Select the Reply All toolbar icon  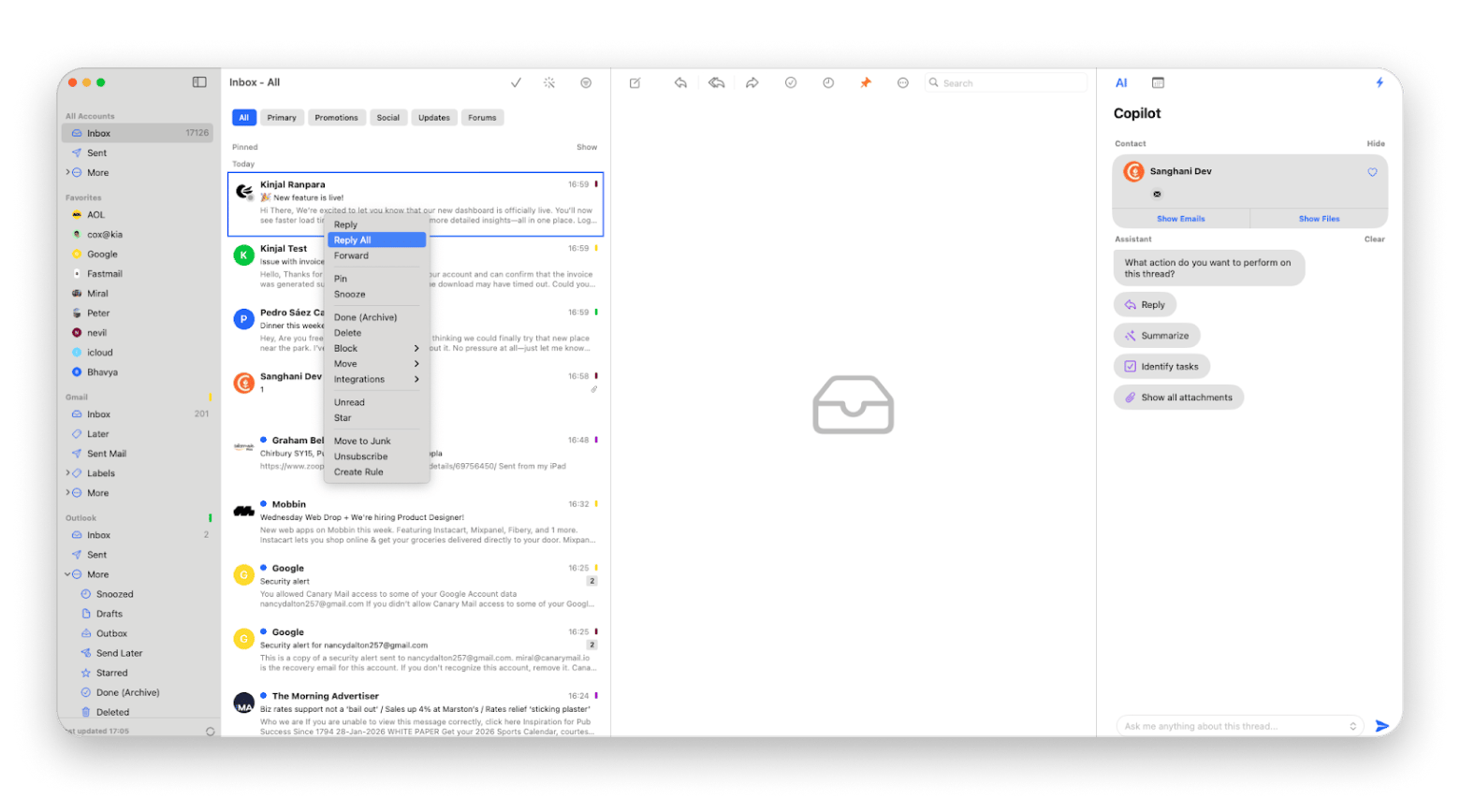(716, 82)
